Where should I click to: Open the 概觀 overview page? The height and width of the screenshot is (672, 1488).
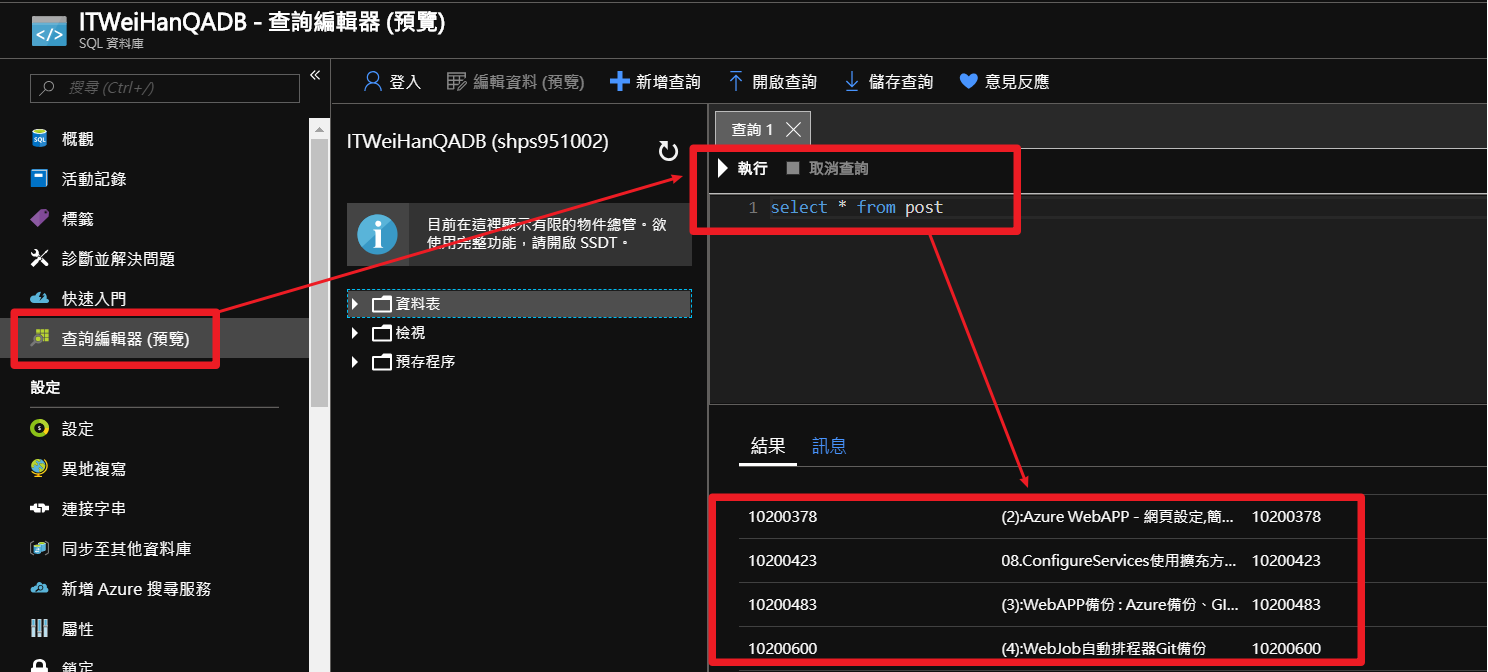[78, 139]
